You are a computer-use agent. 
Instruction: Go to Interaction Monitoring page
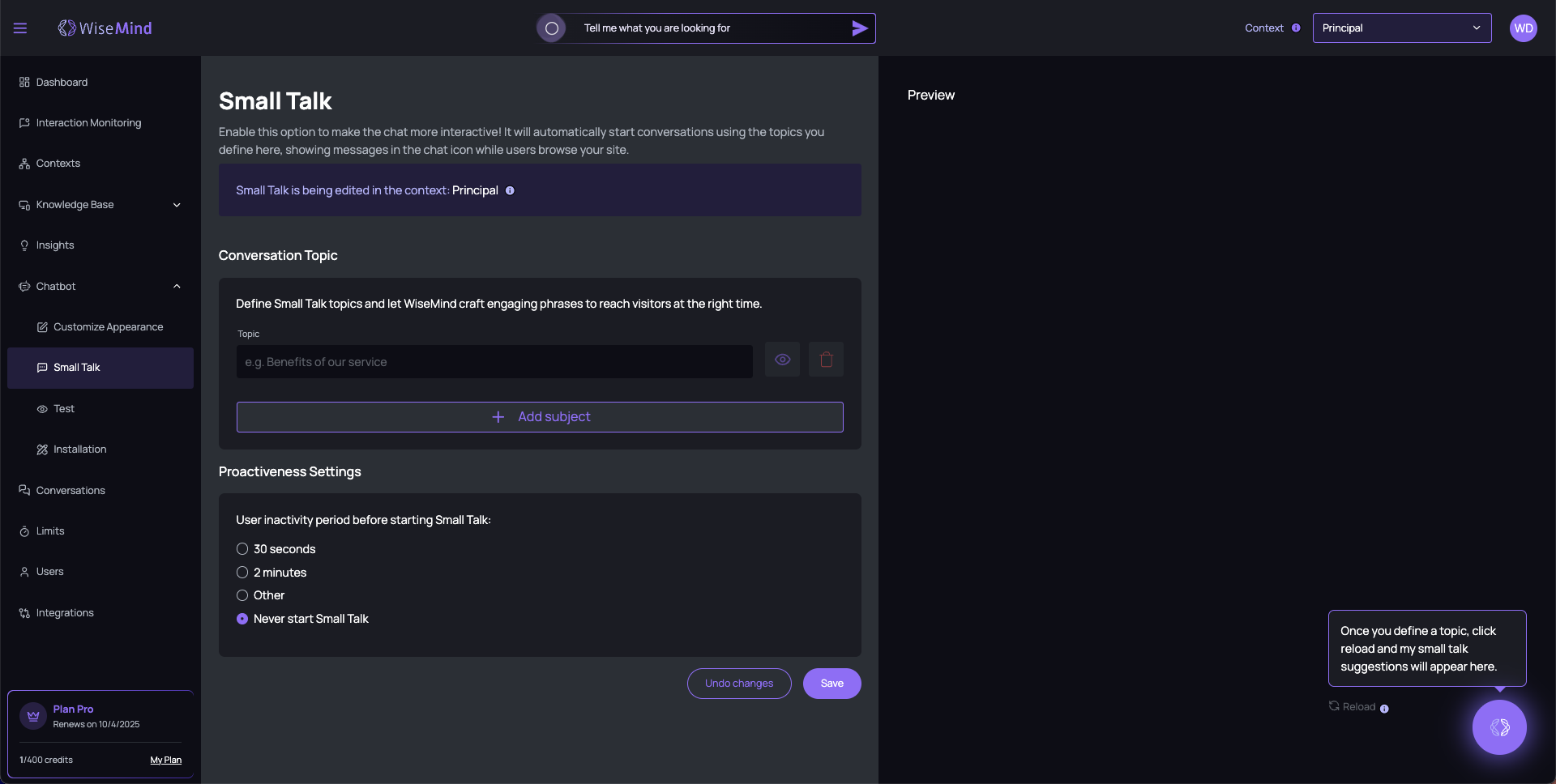coord(88,123)
